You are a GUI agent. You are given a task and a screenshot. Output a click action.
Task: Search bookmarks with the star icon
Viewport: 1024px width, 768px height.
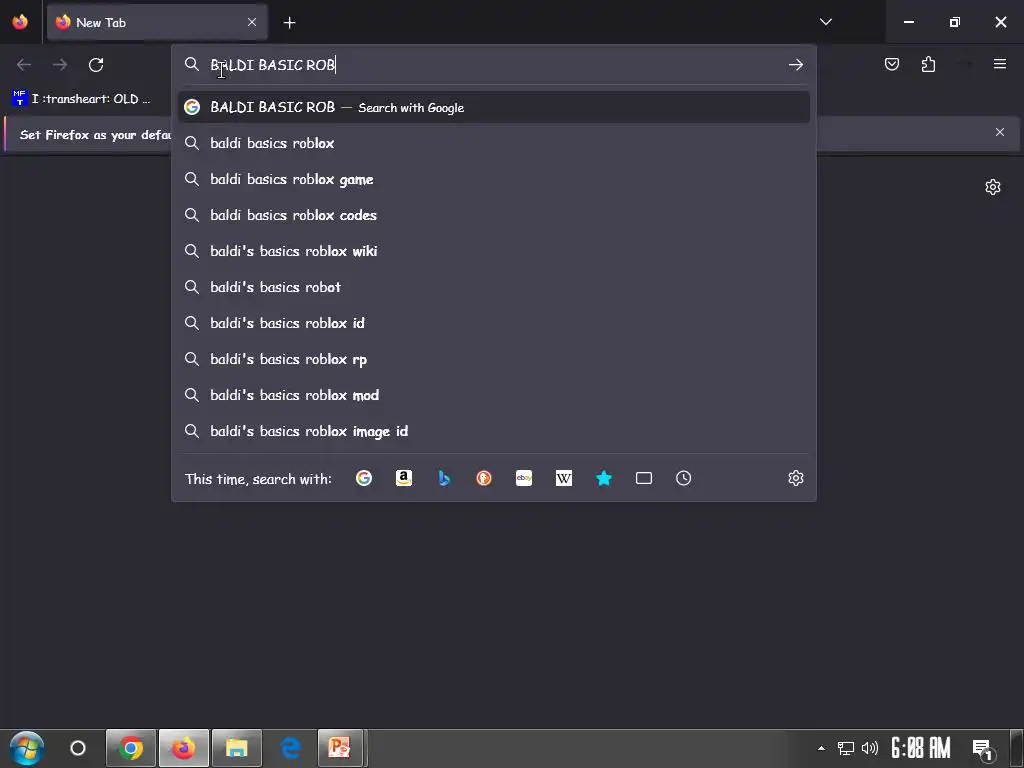[604, 478]
